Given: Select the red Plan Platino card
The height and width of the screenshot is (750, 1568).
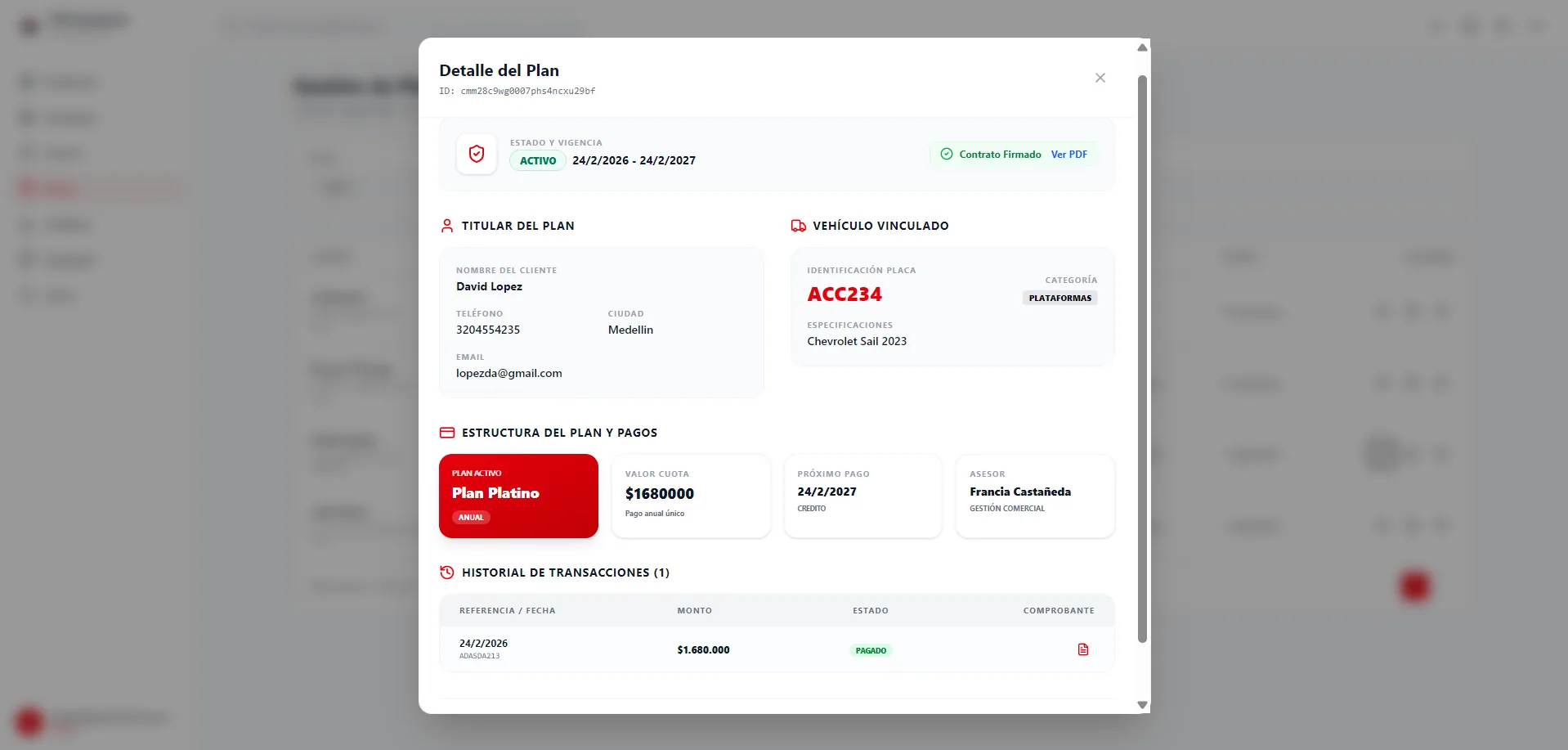Looking at the screenshot, I should coord(518,496).
